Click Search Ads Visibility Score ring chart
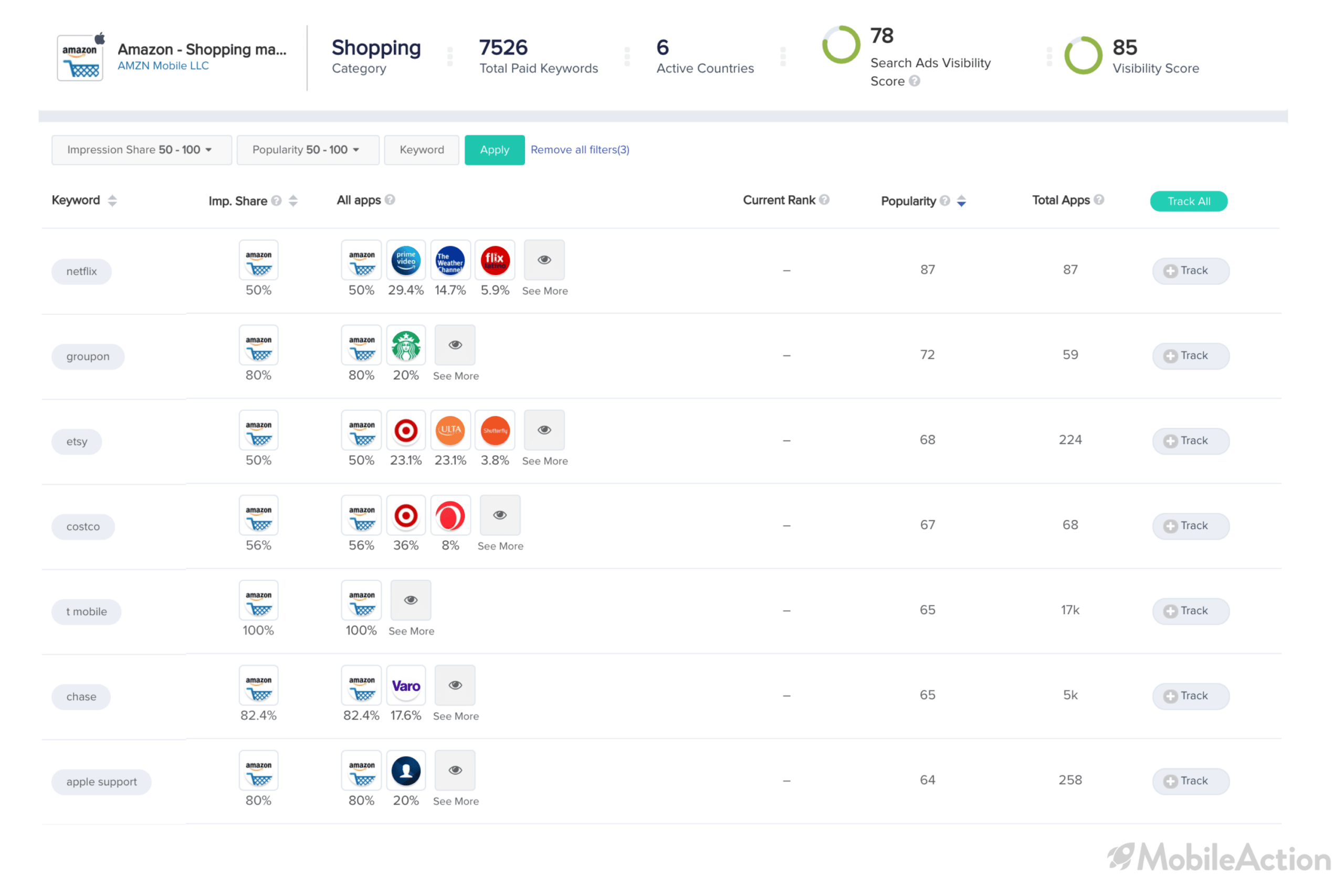 pyautogui.click(x=841, y=45)
